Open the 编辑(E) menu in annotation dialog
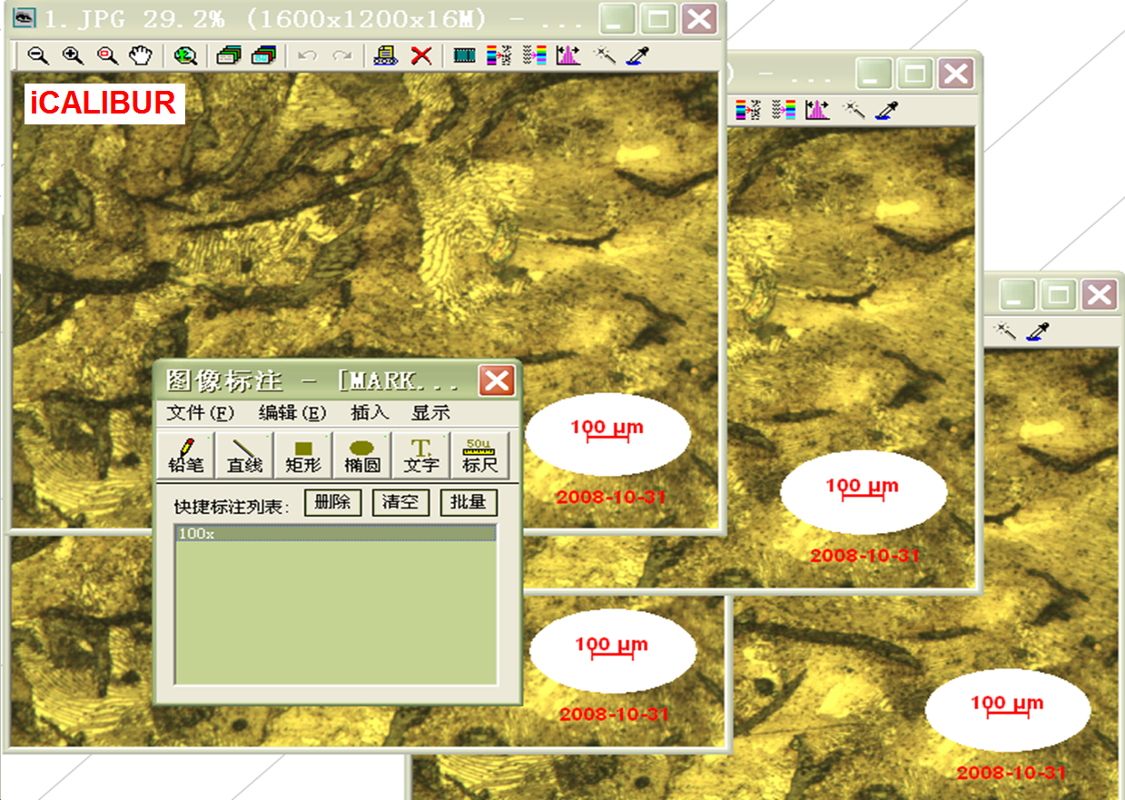The image size is (1125, 800). 292,412
